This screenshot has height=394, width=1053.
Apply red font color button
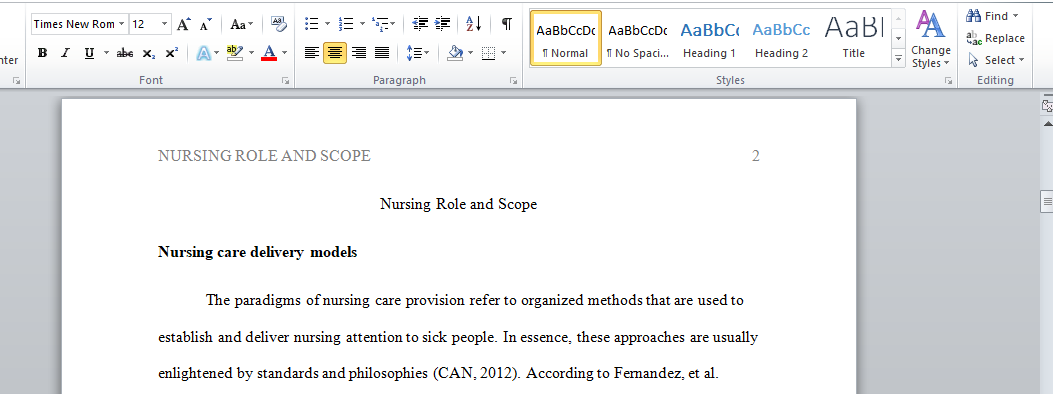(x=269, y=53)
